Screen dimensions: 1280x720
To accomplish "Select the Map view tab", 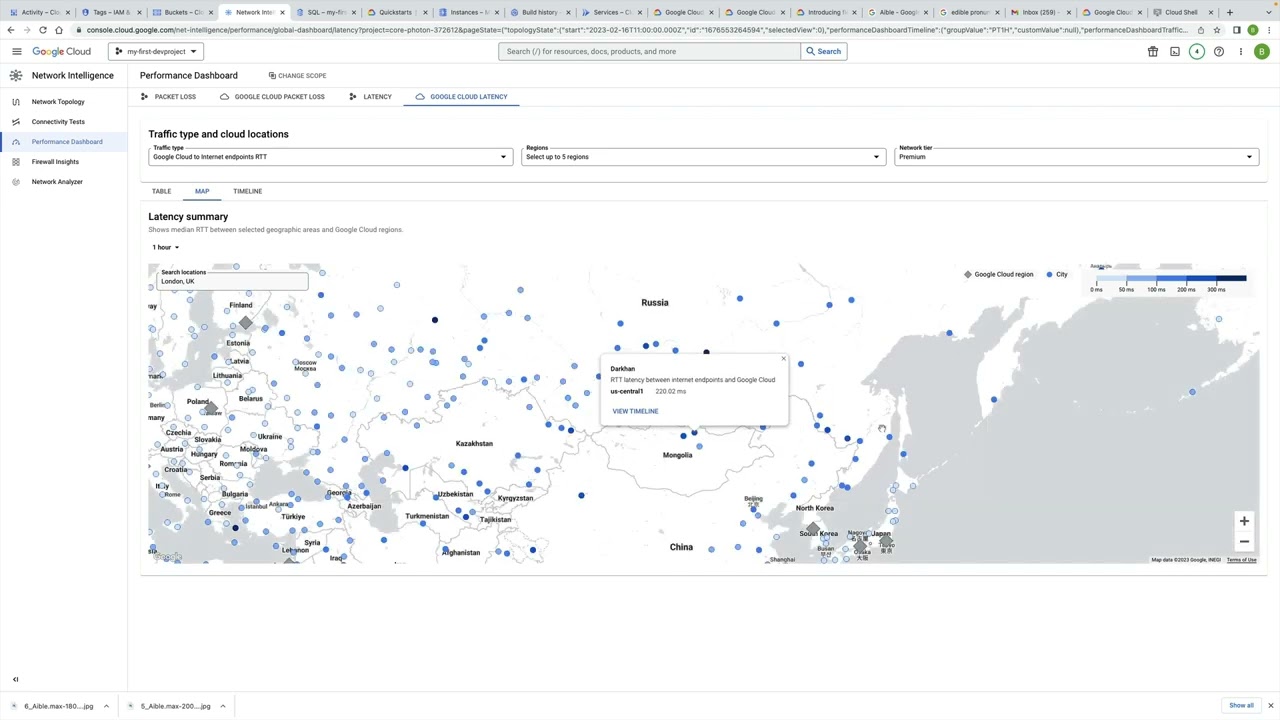I will pos(202,191).
